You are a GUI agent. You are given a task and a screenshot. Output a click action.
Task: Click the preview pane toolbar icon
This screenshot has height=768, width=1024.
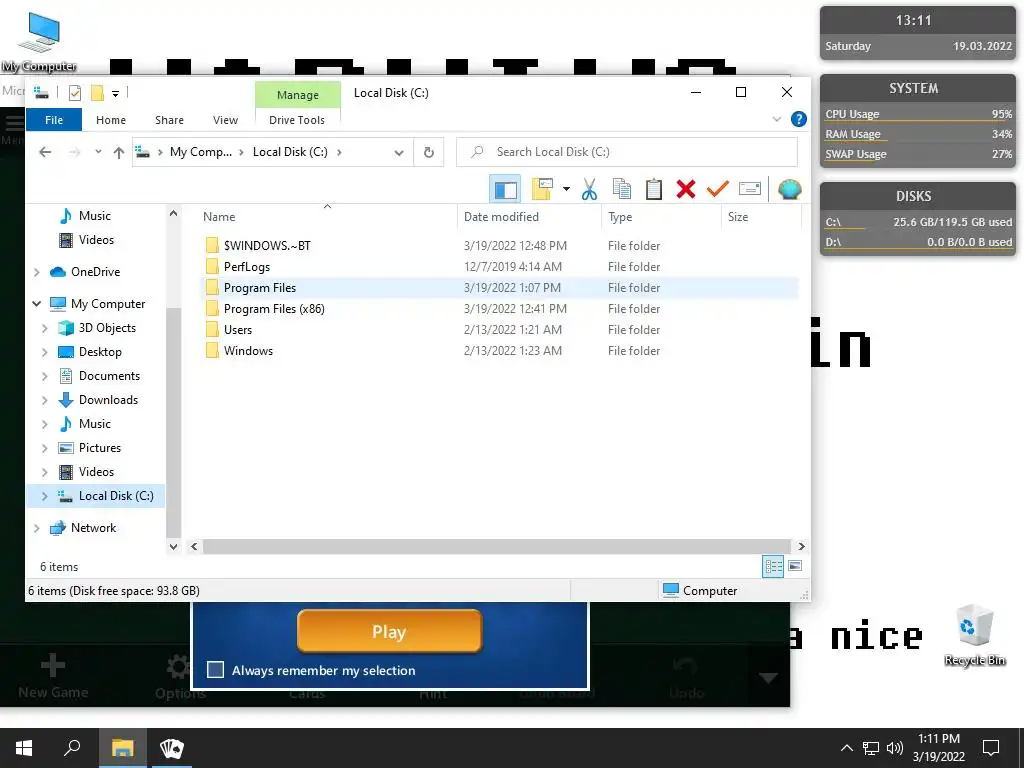[505, 190]
